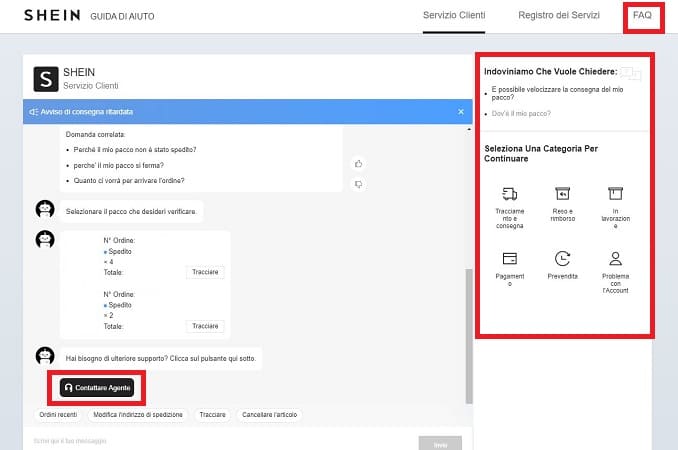Click the Seleziona Una Categoria Per Continuare heading
The height and width of the screenshot is (450, 678).
pyautogui.click(x=541, y=153)
